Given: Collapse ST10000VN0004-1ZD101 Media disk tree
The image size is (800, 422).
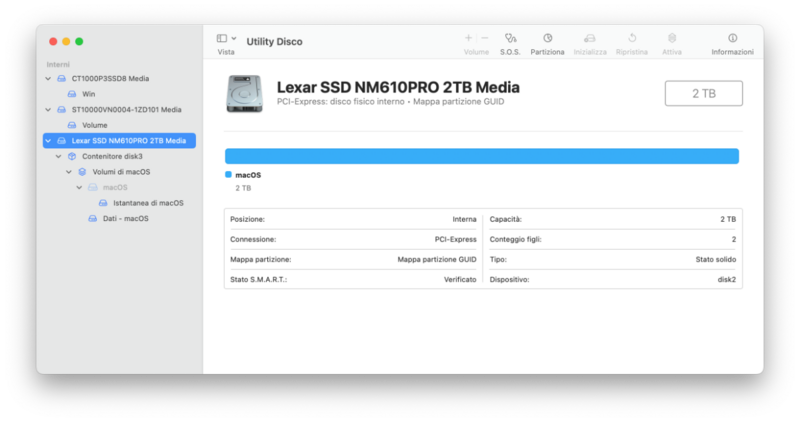Looking at the screenshot, I should [48, 110].
